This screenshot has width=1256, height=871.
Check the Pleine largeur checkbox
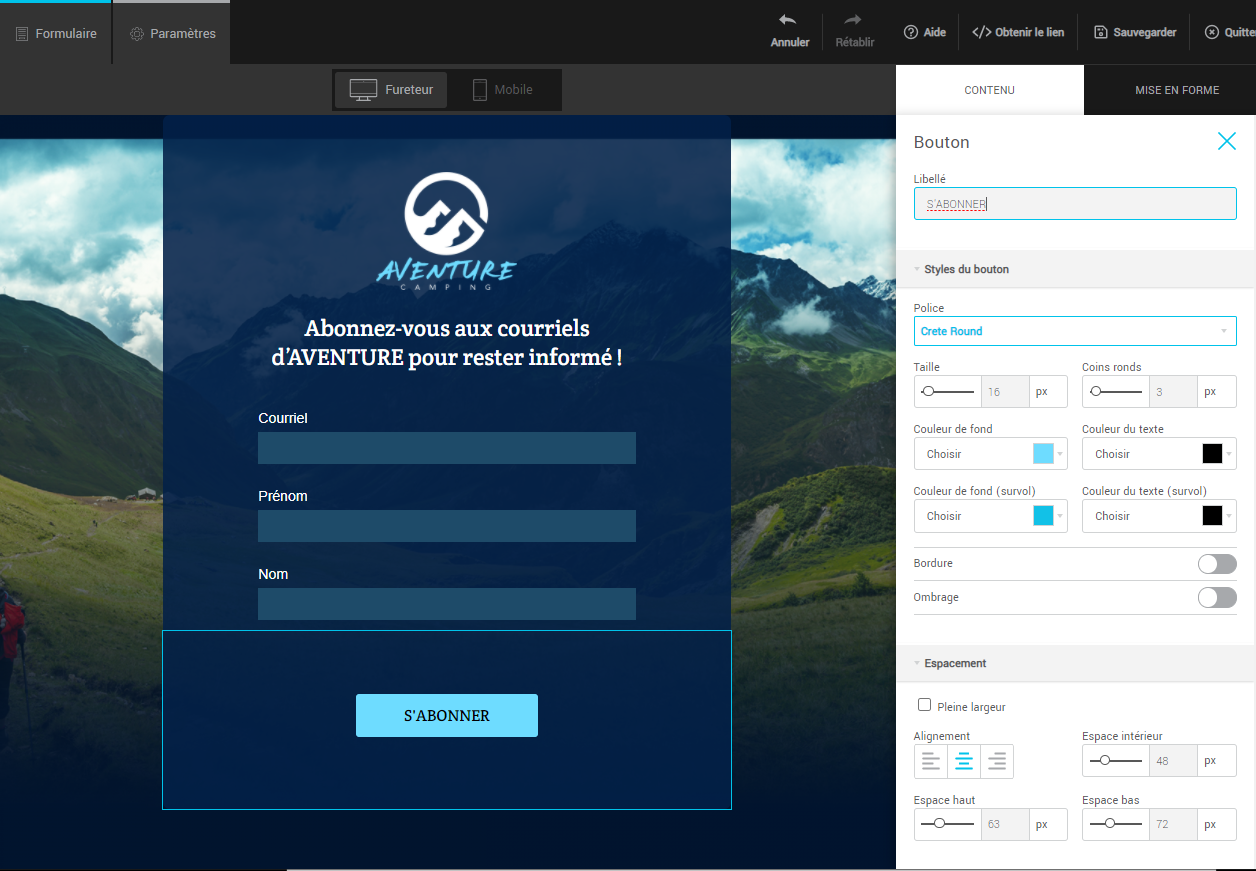point(924,705)
